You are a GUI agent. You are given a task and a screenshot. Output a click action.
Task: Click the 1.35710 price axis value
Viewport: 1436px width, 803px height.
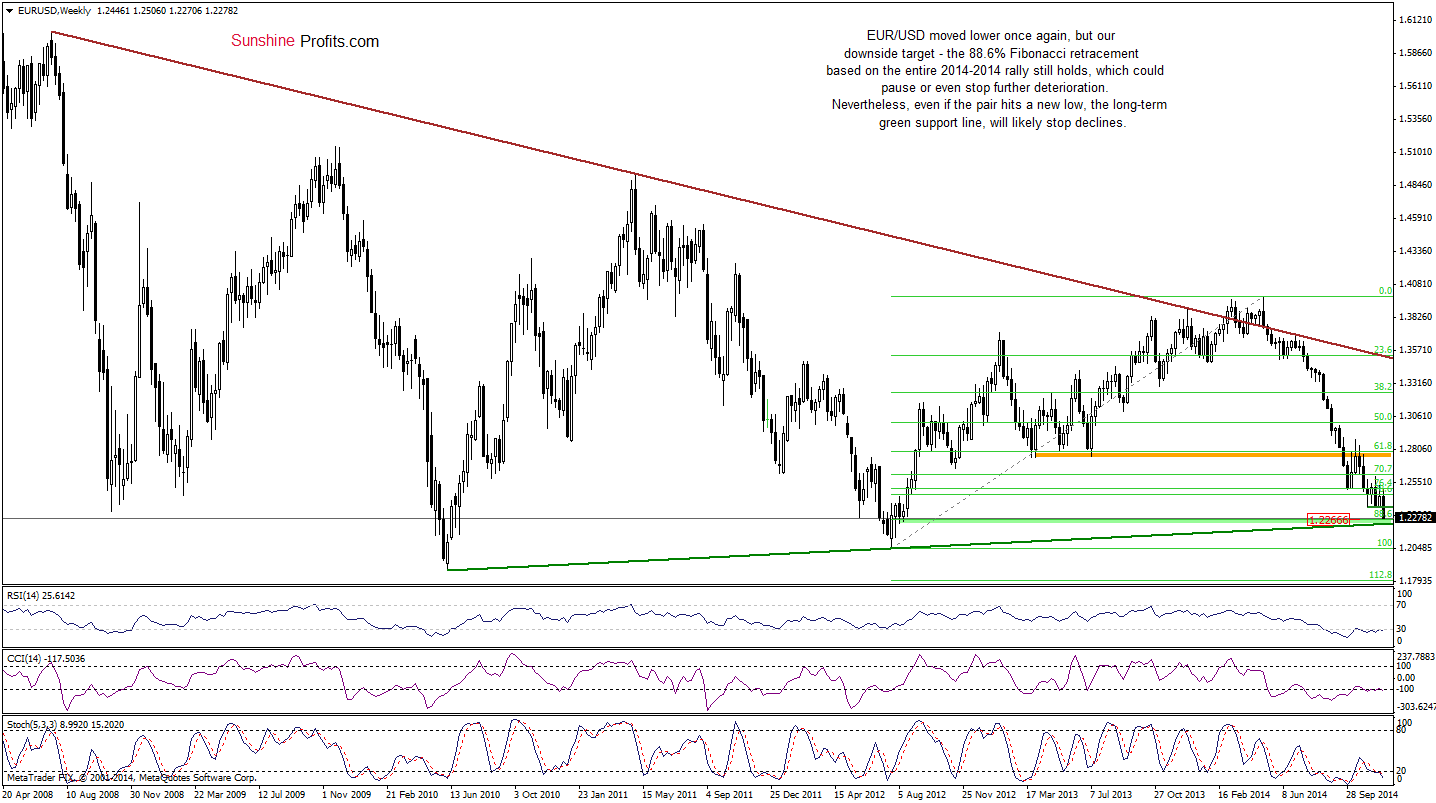(1415, 350)
